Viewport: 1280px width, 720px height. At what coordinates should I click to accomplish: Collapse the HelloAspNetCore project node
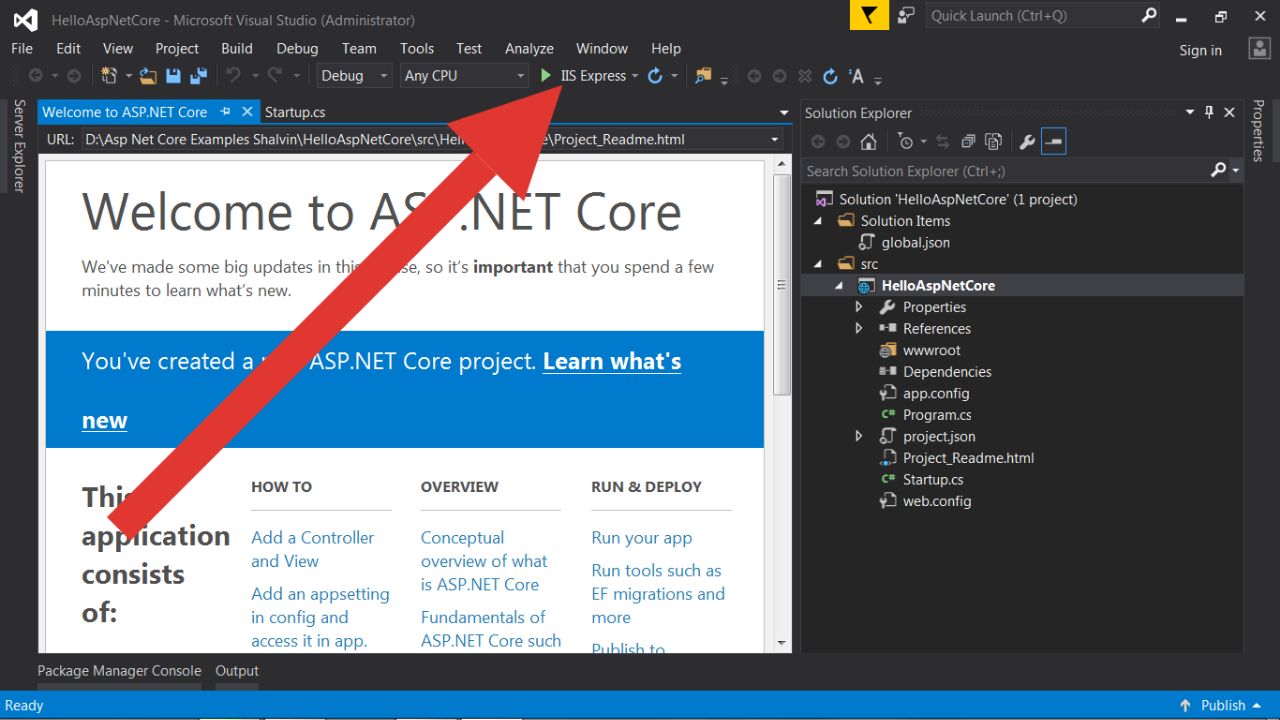pyautogui.click(x=839, y=286)
